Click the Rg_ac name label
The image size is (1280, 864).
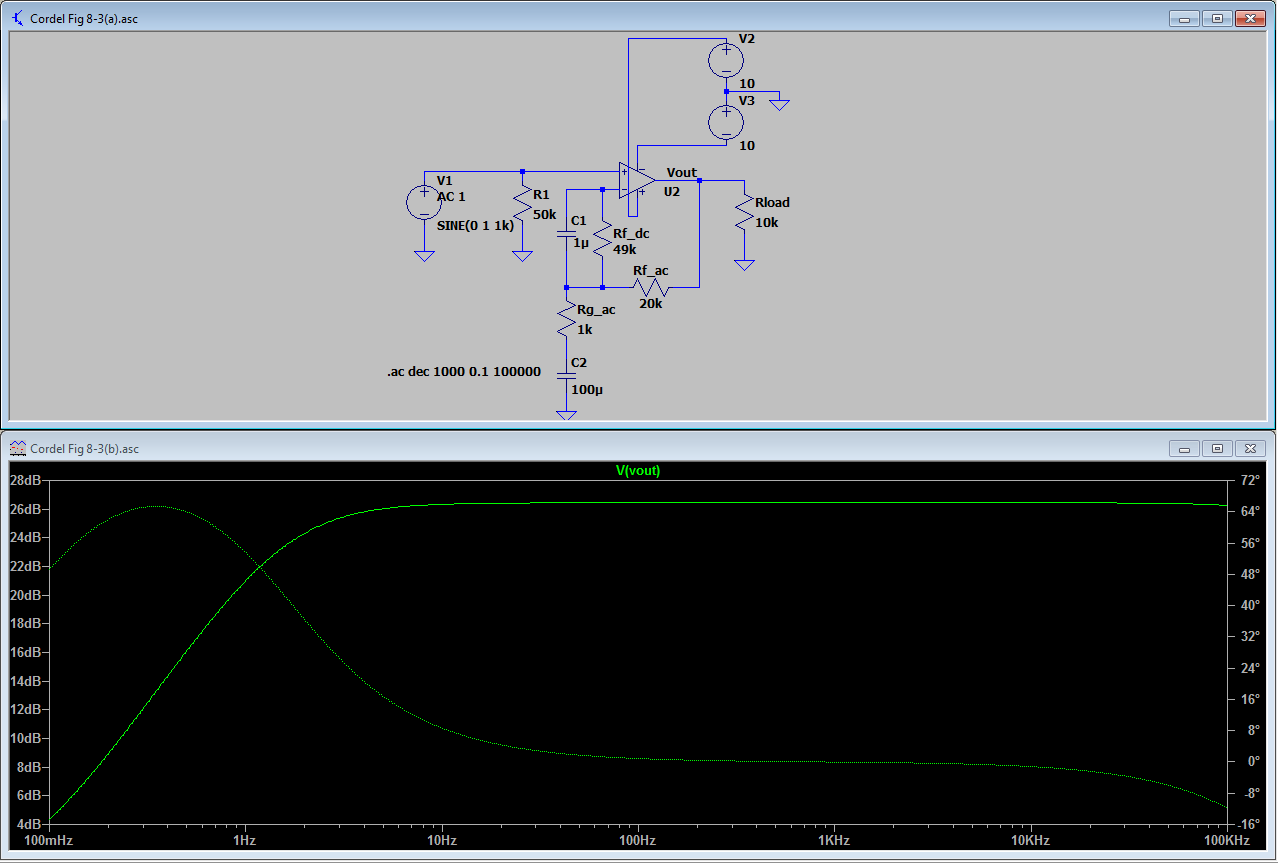click(596, 310)
